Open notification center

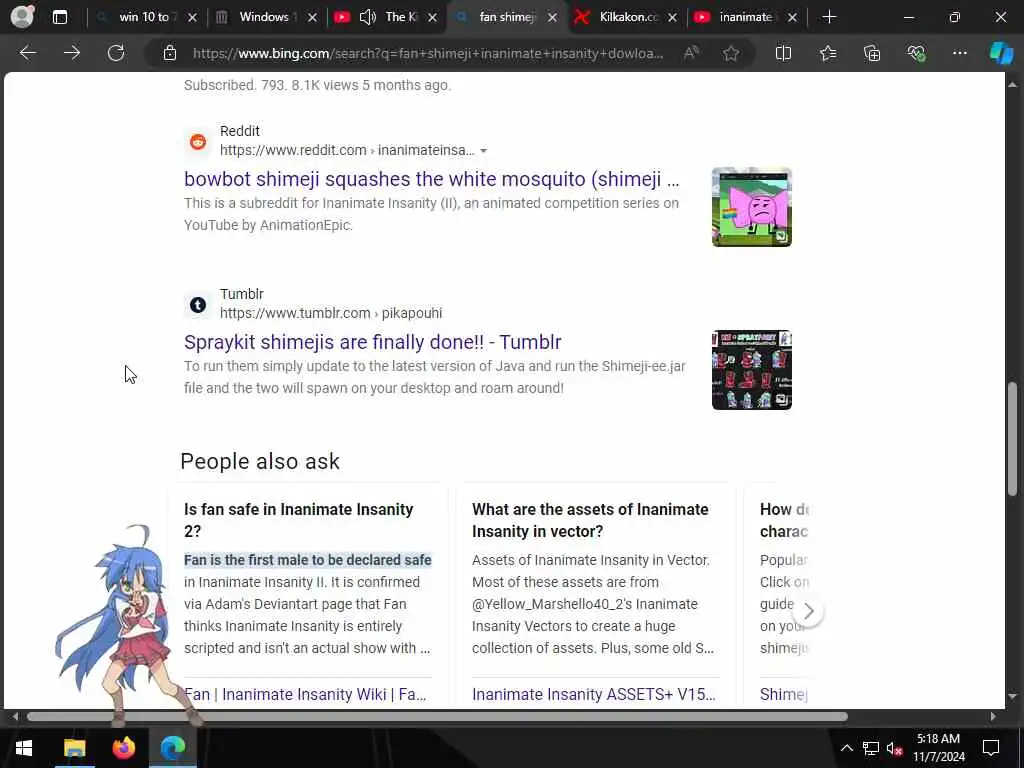[991, 748]
